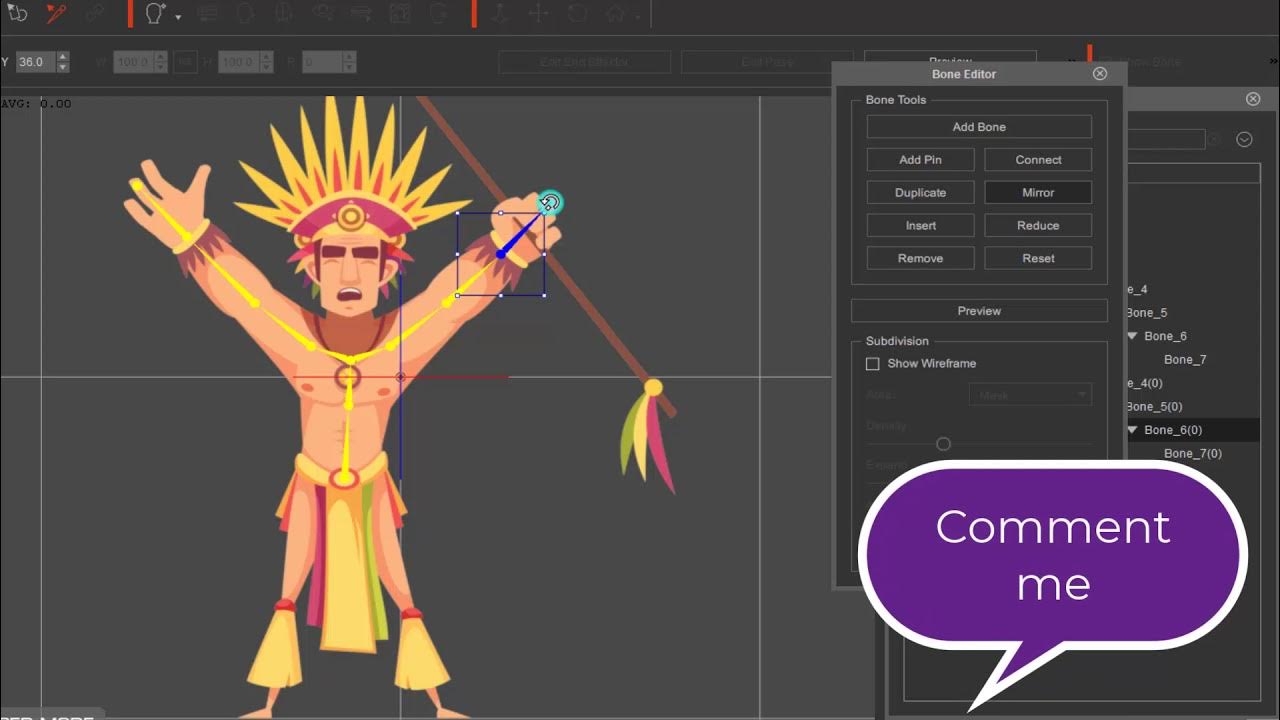Select the light bulb tool
1280x720 pixels.
pos(151,13)
